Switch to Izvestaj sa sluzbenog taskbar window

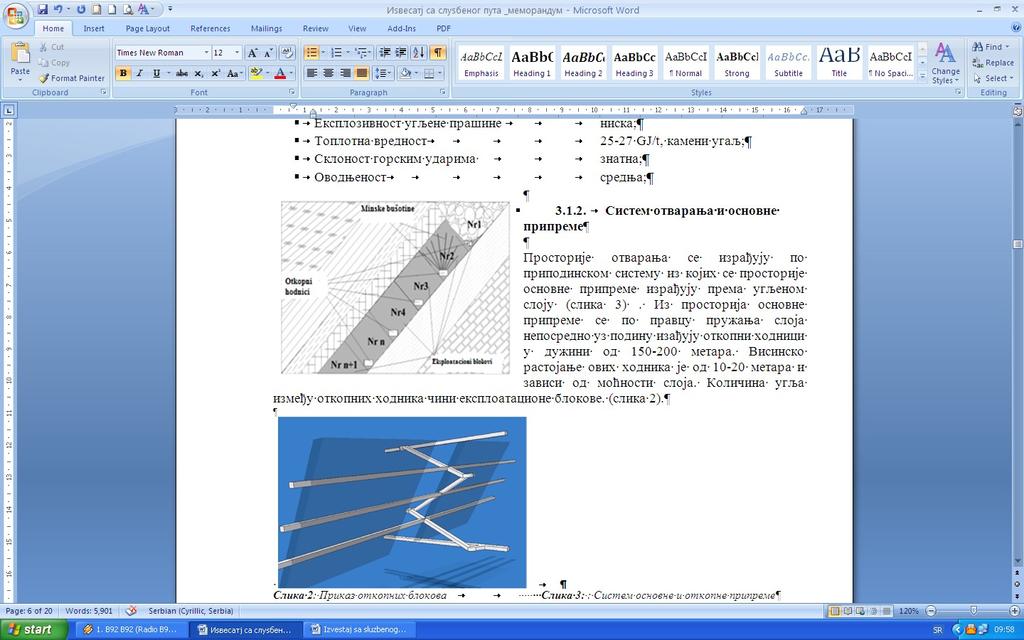click(360, 630)
